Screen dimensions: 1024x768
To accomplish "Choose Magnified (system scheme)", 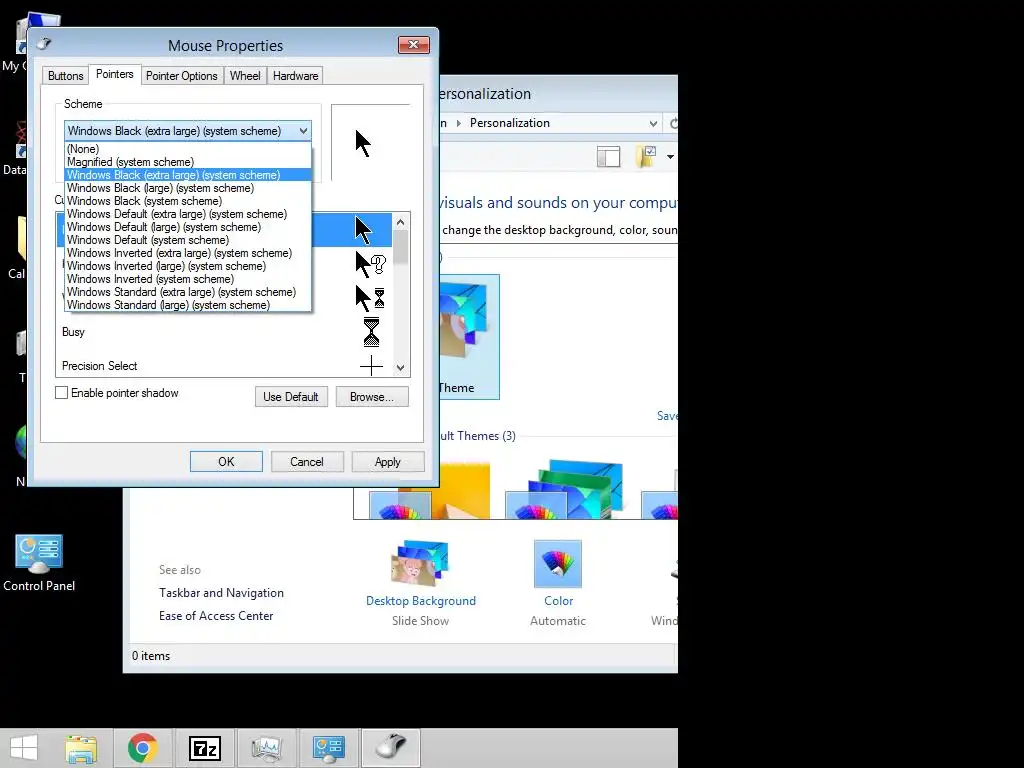I will tap(188, 162).
